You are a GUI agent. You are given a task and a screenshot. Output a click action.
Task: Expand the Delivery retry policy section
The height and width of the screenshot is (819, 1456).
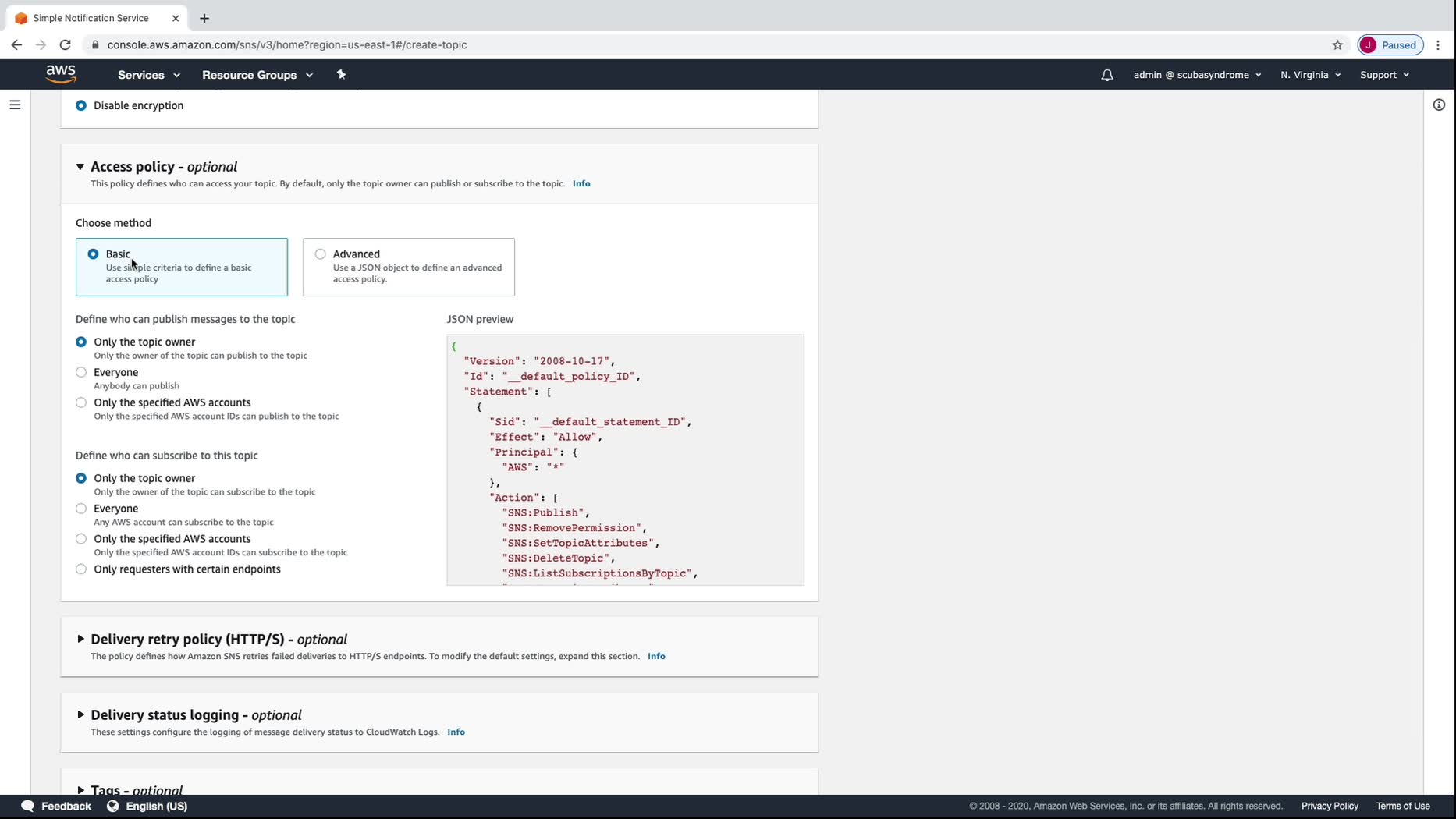pyautogui.click(x=80, y=639)
